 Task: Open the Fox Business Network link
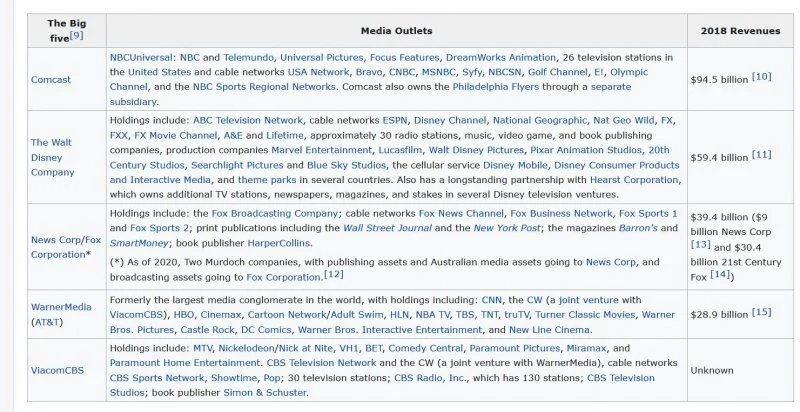(x=561, y=214)
